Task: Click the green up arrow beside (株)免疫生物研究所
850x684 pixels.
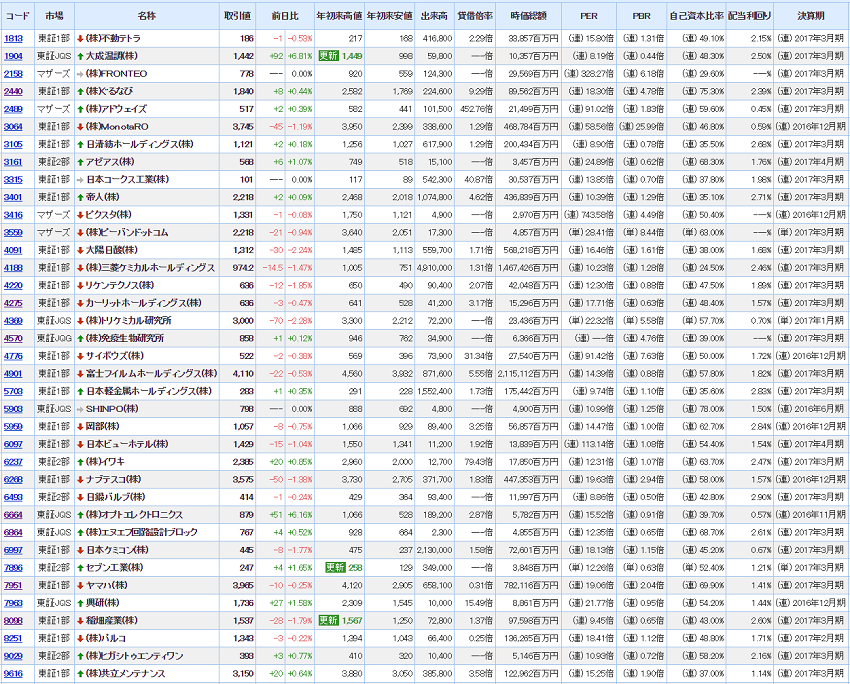Action: (80, 338)
